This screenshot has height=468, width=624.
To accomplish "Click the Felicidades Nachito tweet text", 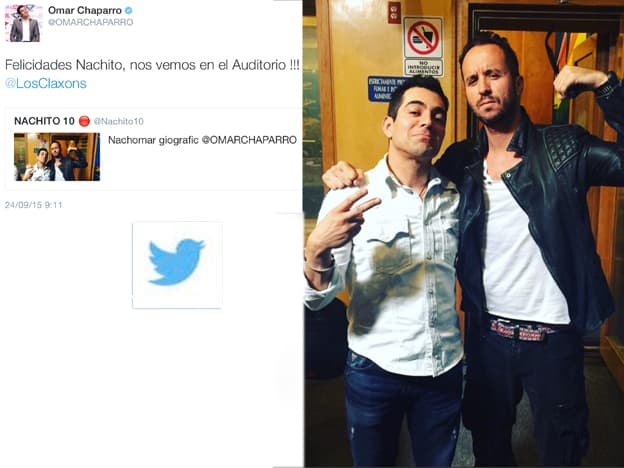I will coord(152,64).
